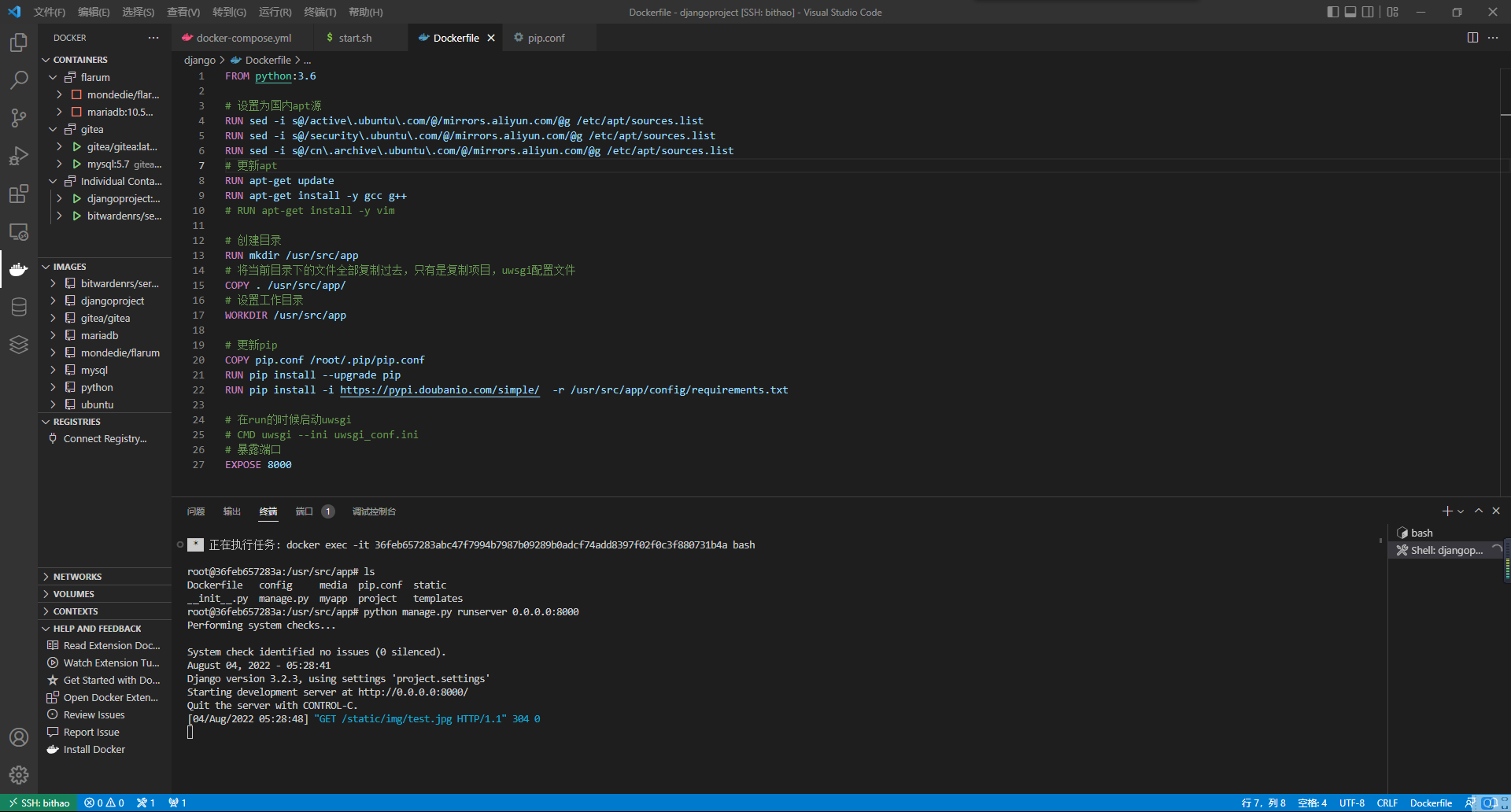This screenshot has height=812, width=1511.
Task: Open editor more actions menu
Action: [1493, 38]
